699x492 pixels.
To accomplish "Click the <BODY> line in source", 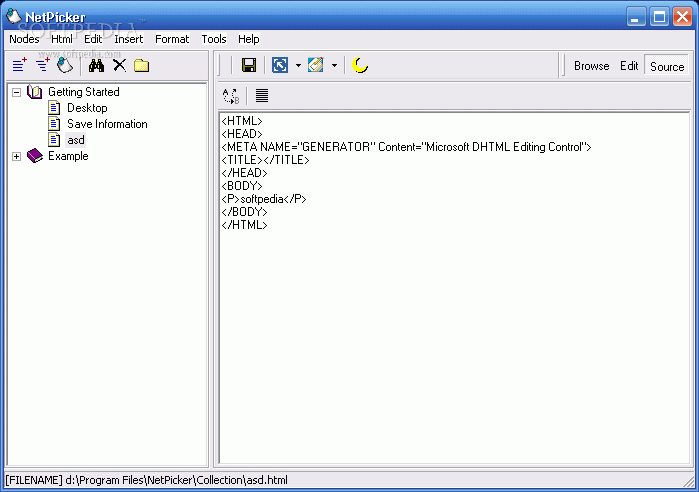I will 242,186.
